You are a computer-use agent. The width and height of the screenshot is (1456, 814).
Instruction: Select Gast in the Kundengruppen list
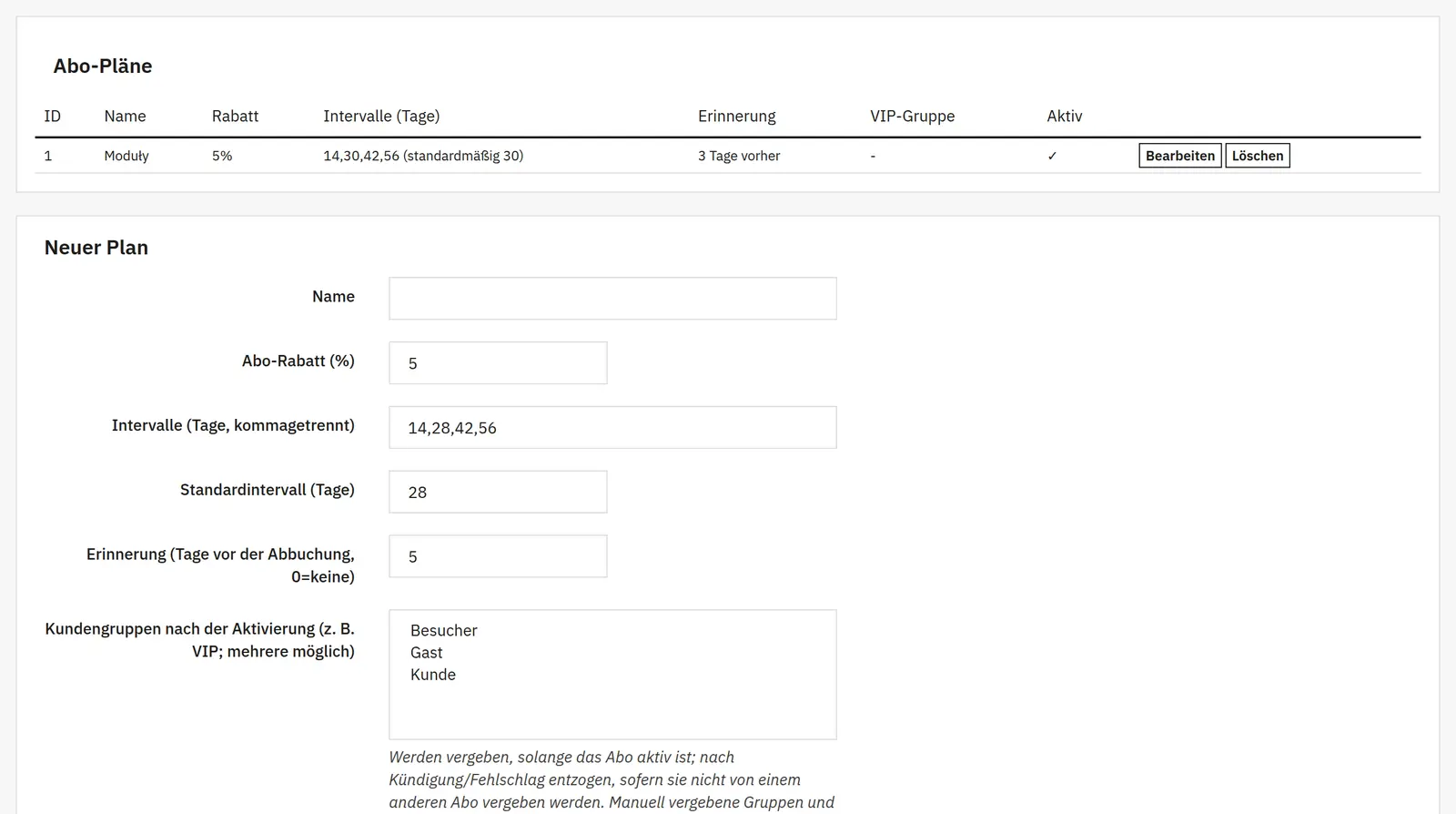coord(426,653)
